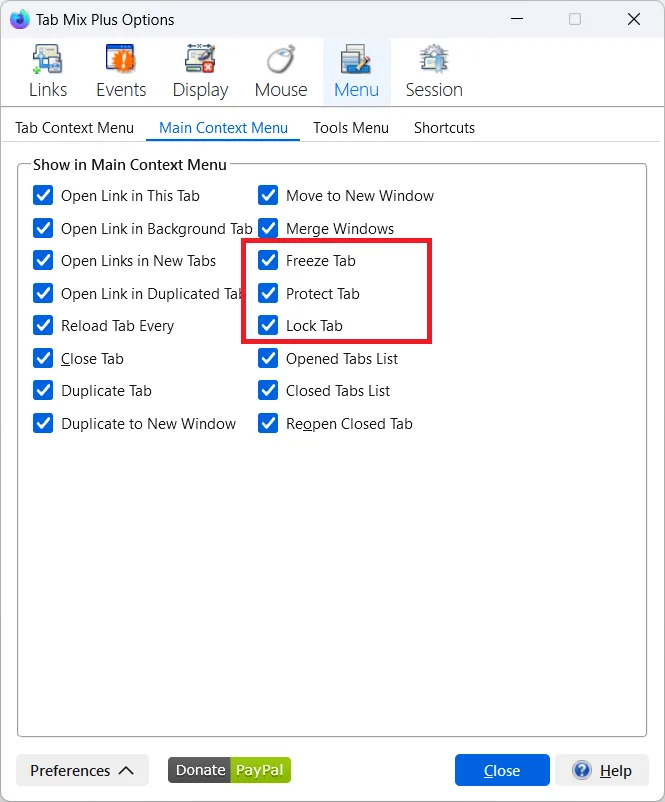Go to the Shortcuts tab
The width and height of the screenshot is (665, 802).
[x=444, y=128]
